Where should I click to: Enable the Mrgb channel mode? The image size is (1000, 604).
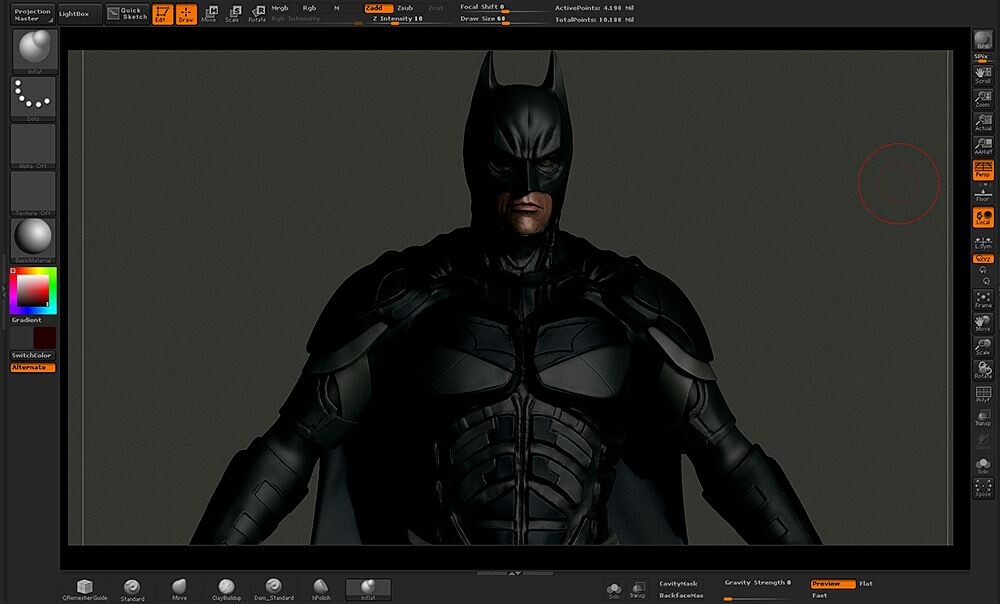tap(280, 8)
